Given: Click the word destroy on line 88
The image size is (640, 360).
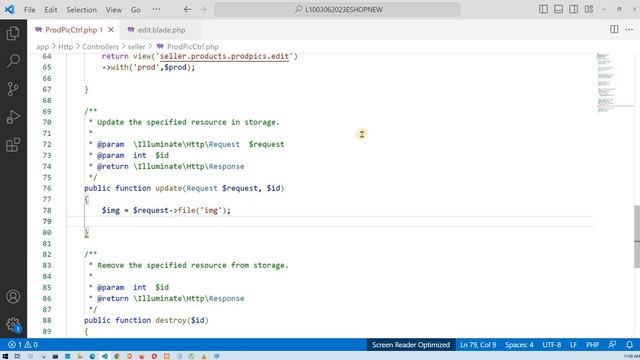Looking at the screenshot, I should point(171,320).
